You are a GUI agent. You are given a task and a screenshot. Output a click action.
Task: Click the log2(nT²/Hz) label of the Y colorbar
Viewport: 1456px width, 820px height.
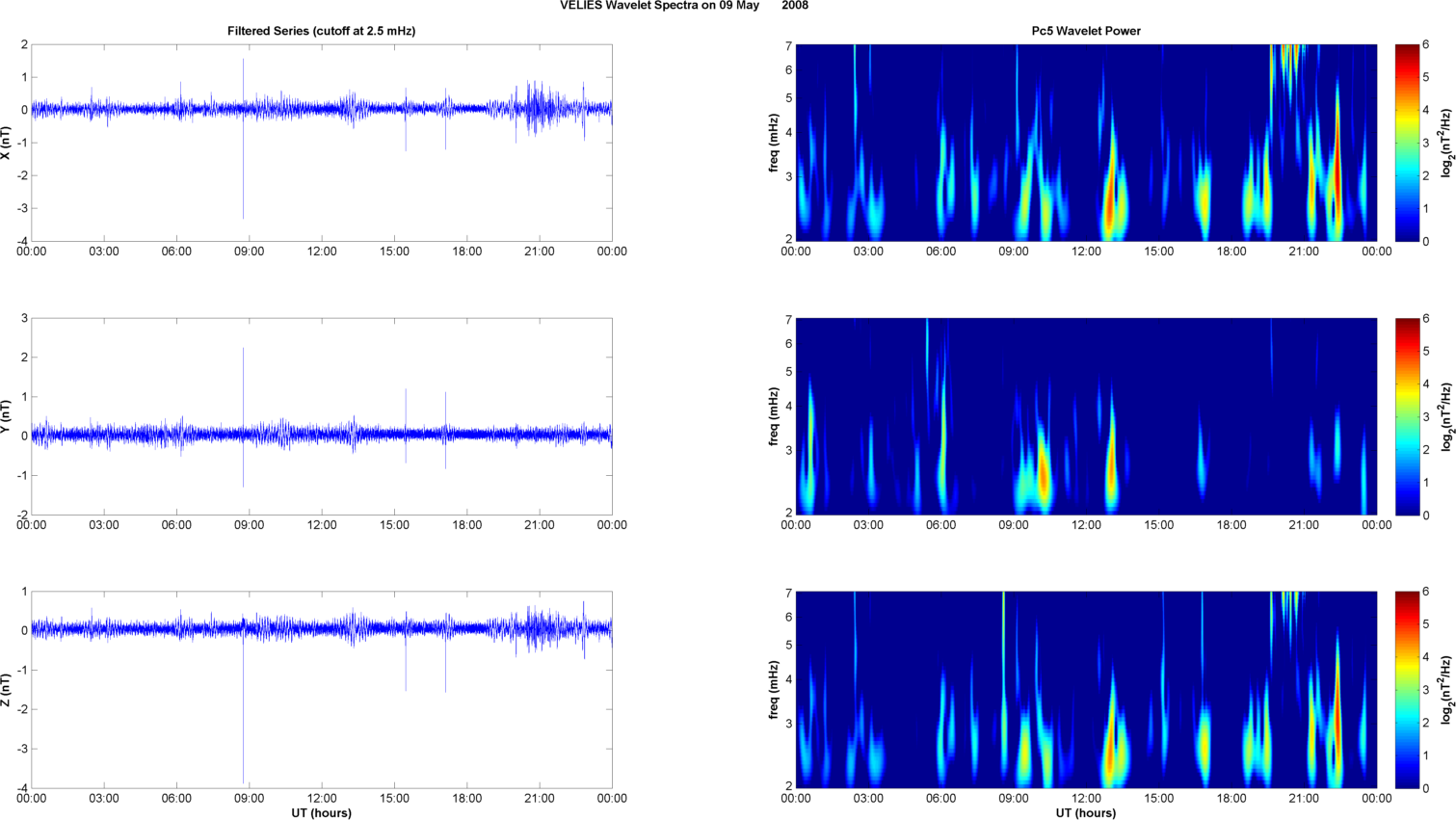[x=1447, y=416]
